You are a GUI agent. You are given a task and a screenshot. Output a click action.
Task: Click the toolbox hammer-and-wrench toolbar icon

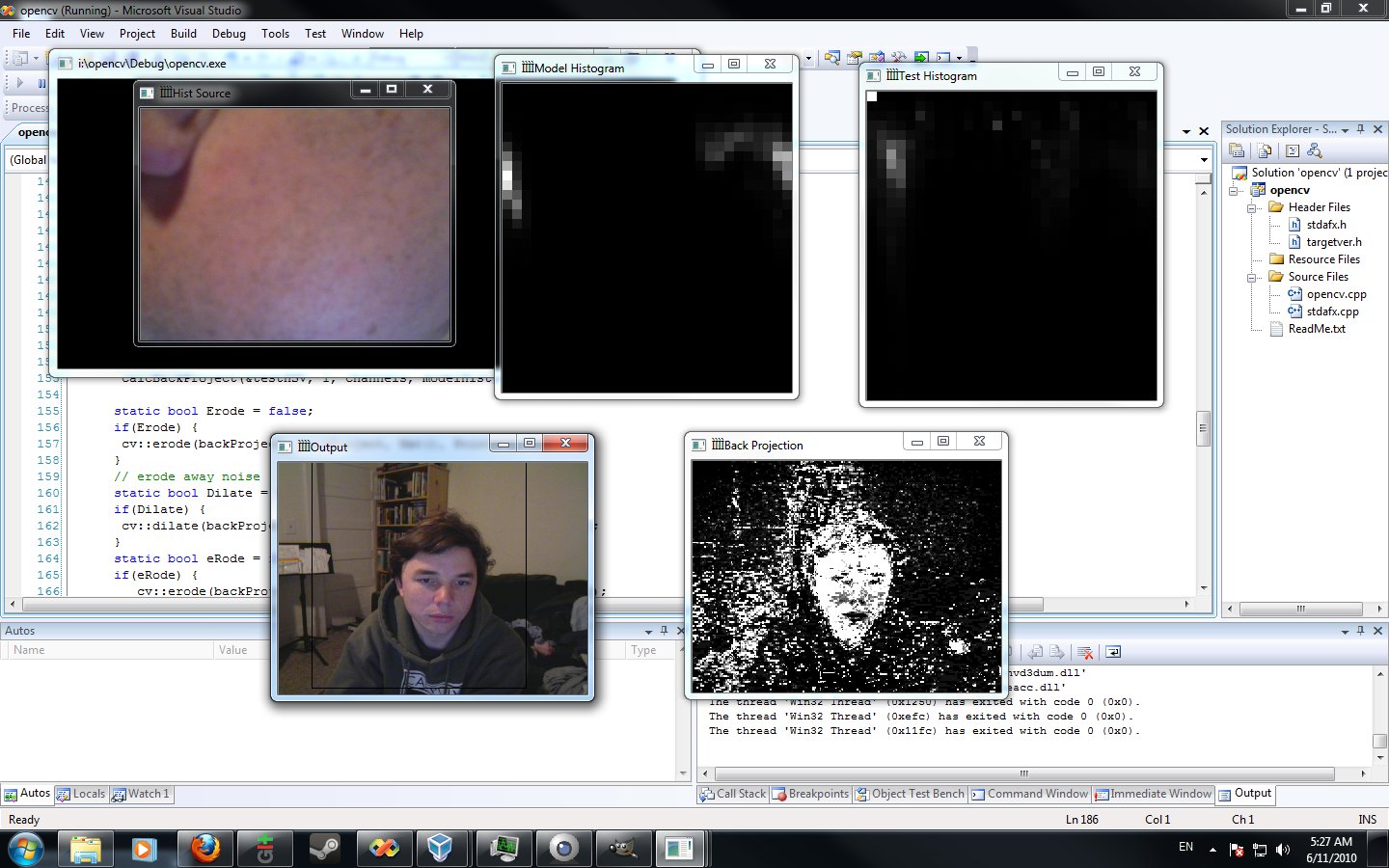[x=899, y=58]
